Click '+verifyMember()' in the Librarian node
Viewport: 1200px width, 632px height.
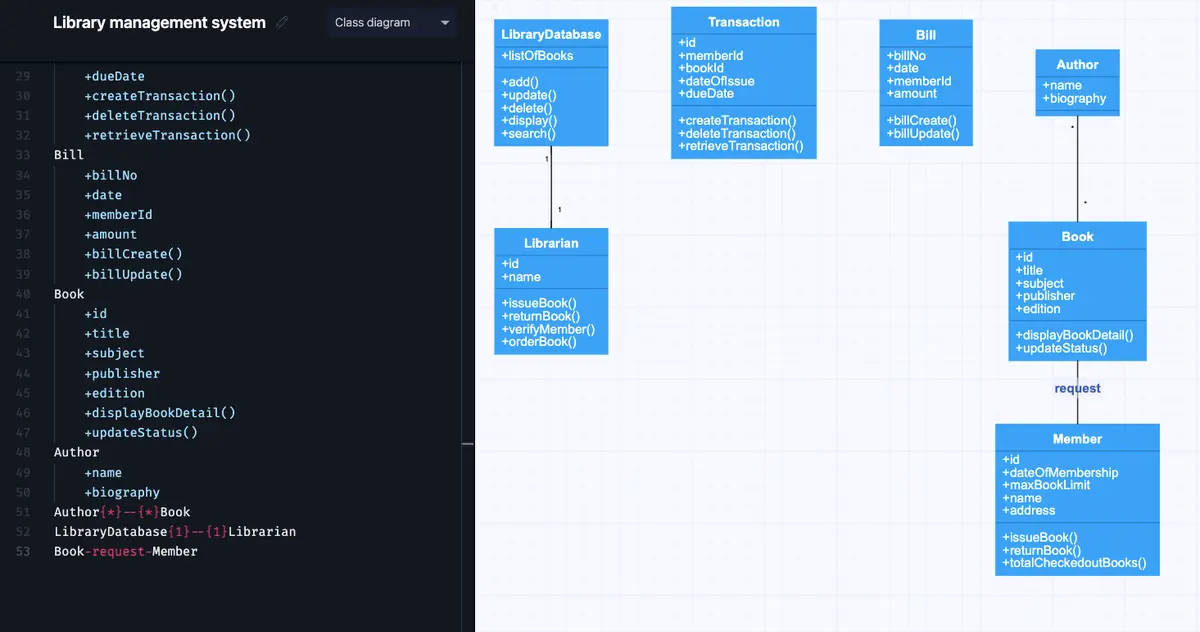(x=548, y=329)
